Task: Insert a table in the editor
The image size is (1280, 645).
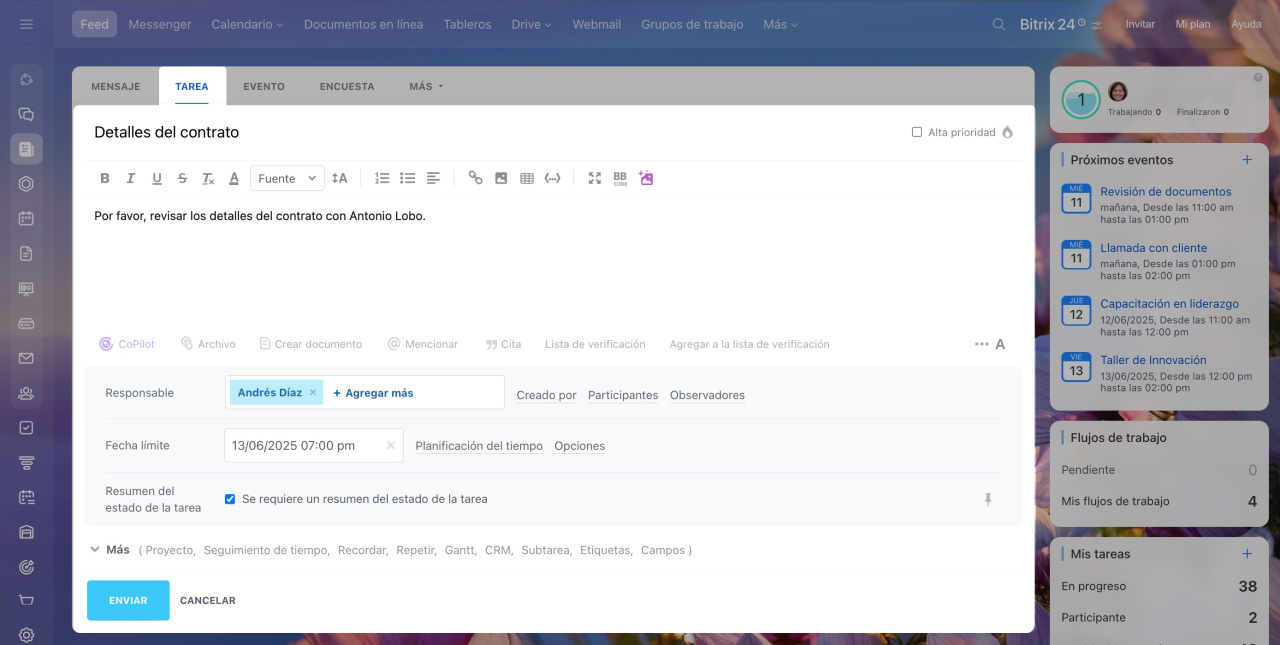Action: pyautogui.click(x=527, y=178)
